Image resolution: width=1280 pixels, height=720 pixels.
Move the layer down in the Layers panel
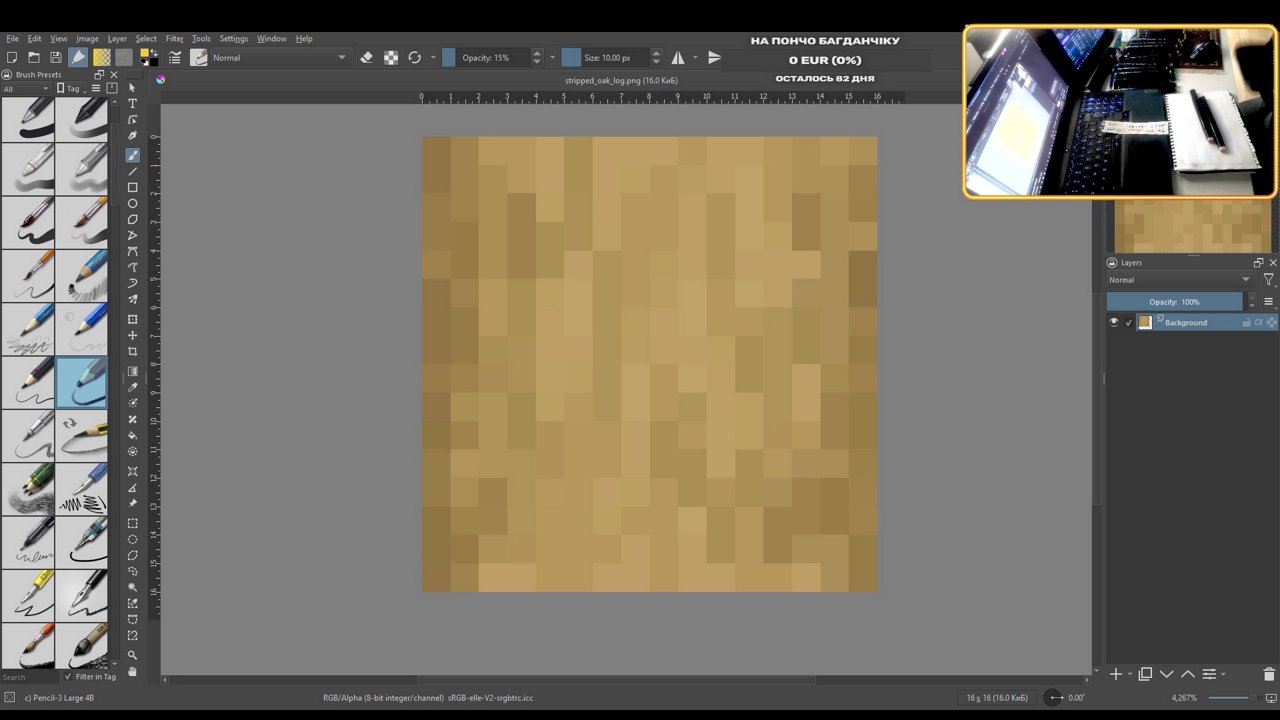point(1166,674)
